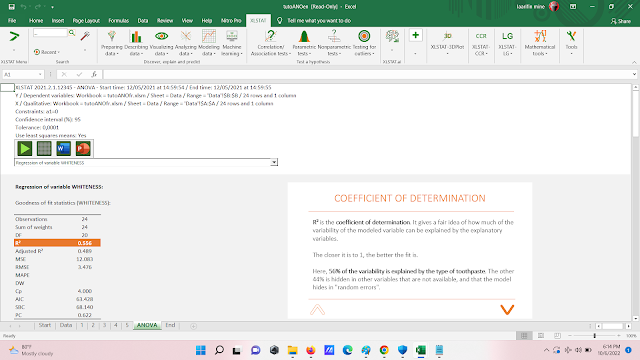The width and height of the screenshot is (640, 360).
Task: Open the XLSTAT Menu arrow icon
Action: (x=14, y=37)
